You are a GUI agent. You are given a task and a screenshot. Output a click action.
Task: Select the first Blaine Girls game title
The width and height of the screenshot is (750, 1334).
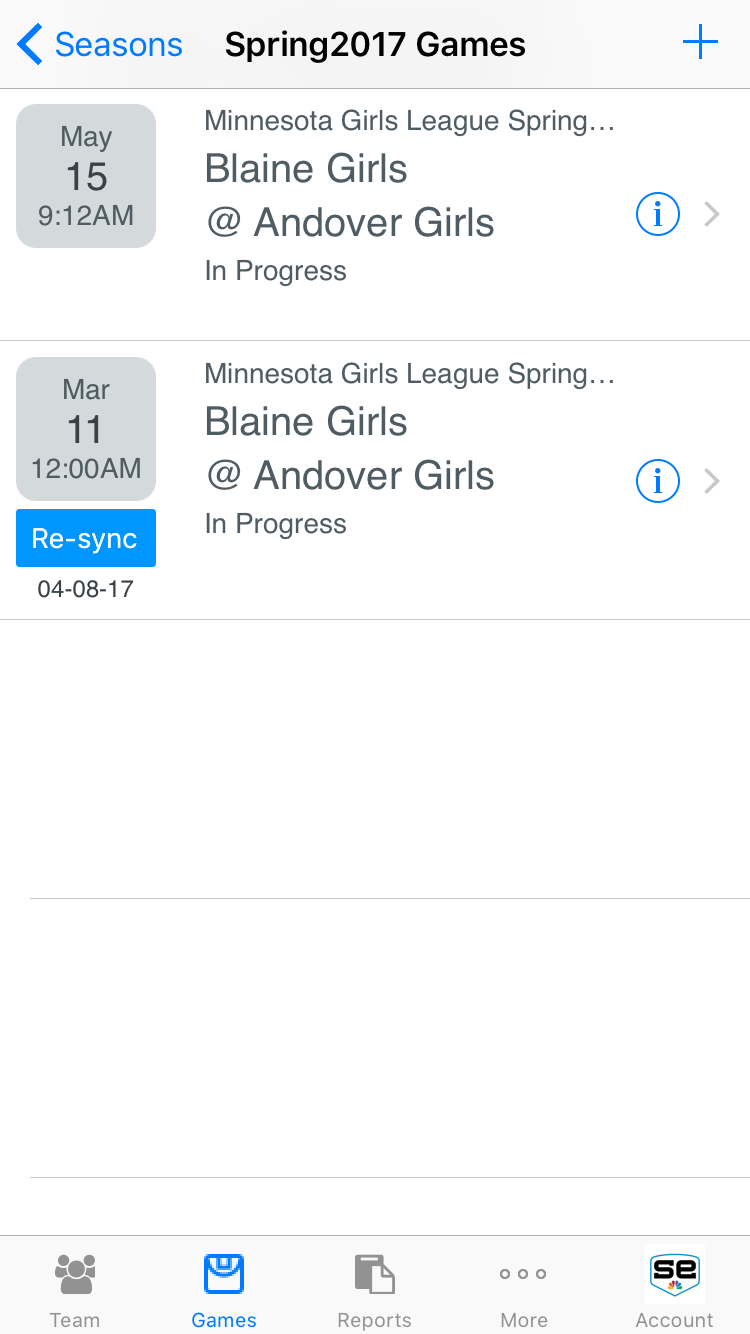[x=306, y=169]
